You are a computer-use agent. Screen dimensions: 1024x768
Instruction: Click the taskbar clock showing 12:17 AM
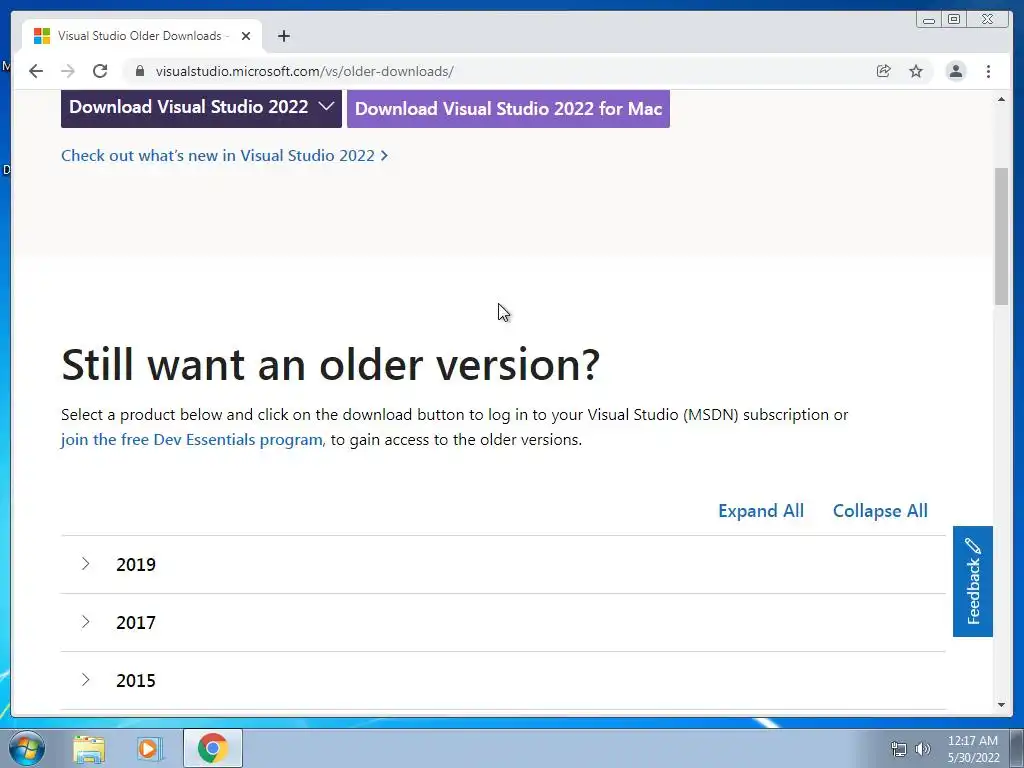(973, 749)
